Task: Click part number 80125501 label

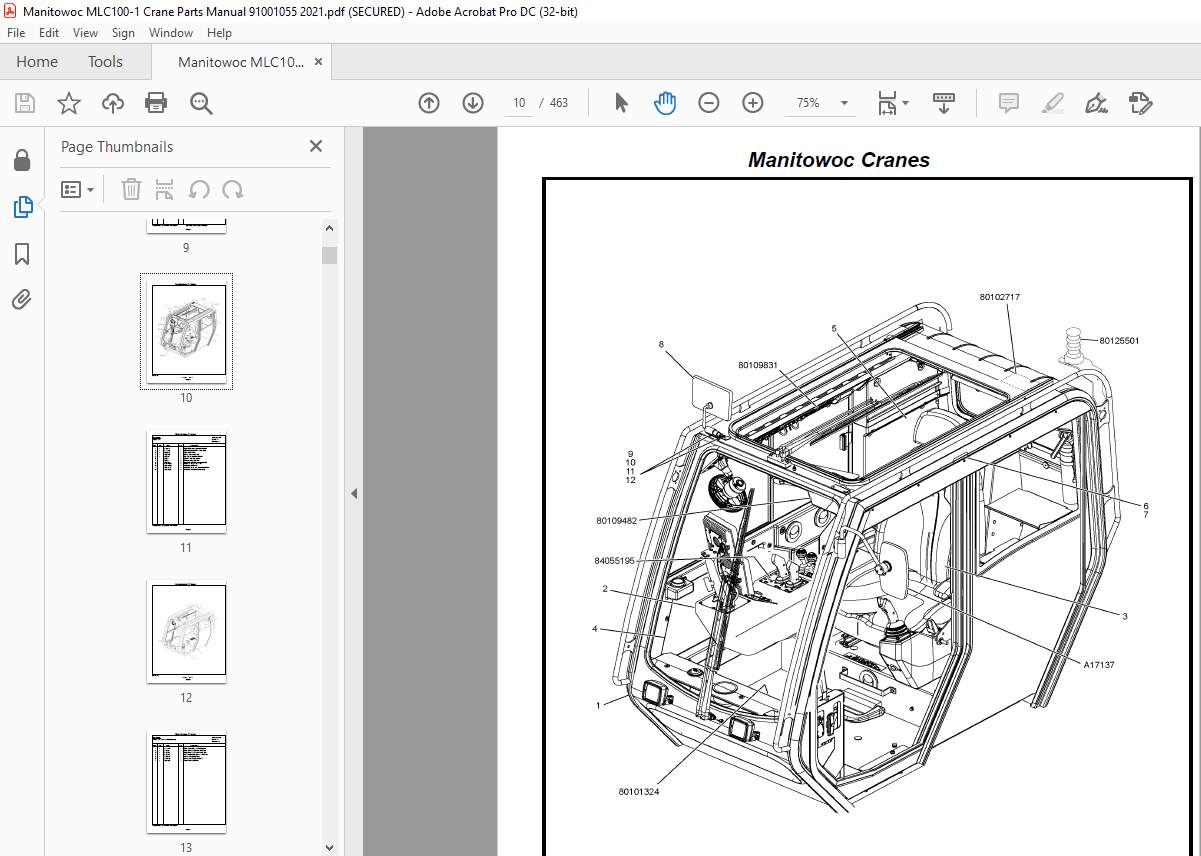Action: (x=1119, y=341)
